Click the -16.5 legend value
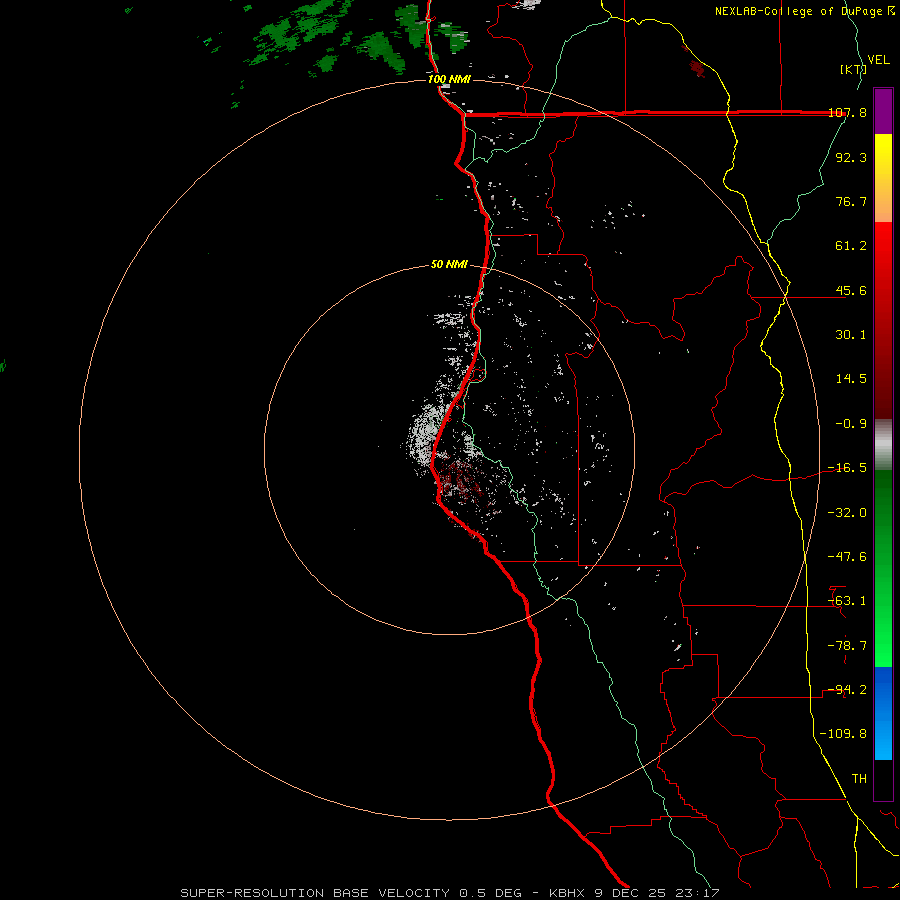900x900 pixels. pyautogui.click(x=847, y=468)
